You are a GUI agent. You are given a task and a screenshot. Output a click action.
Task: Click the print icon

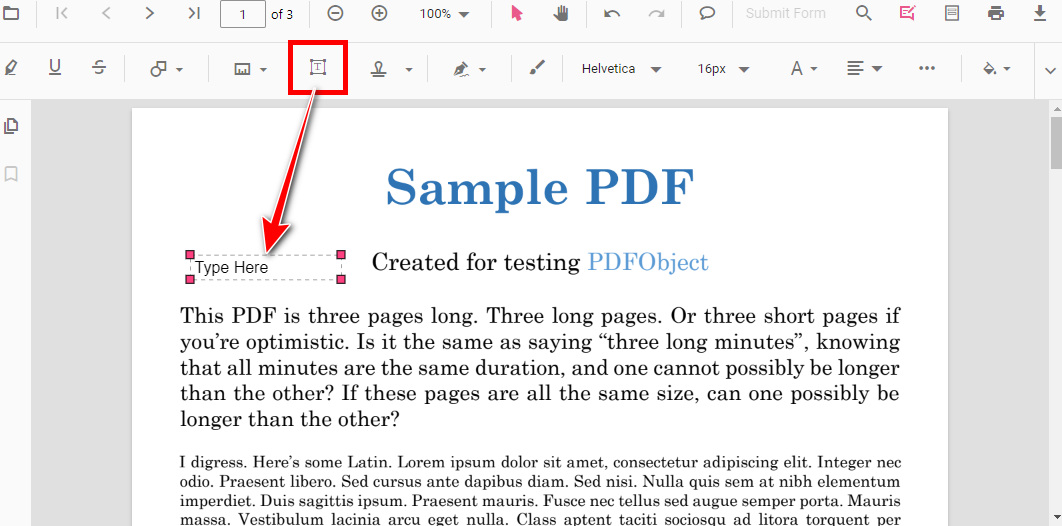point(995,14)
